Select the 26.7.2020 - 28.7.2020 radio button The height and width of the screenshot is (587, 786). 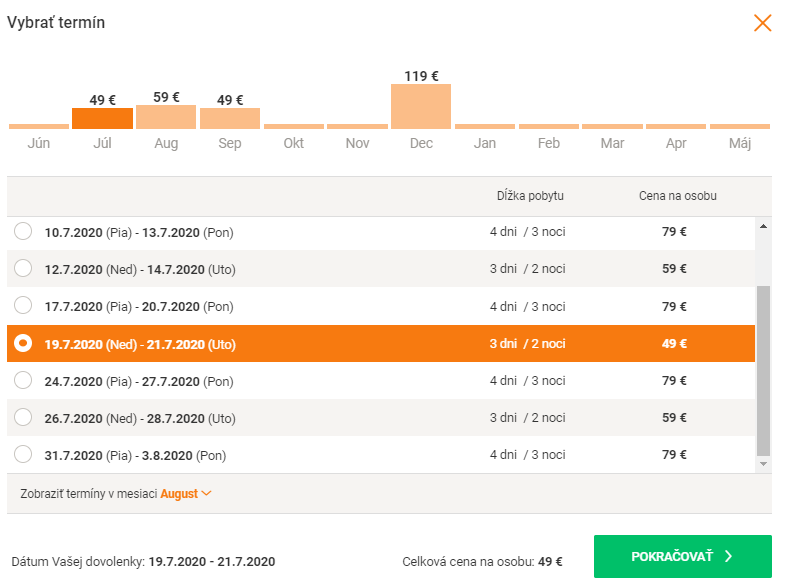point(23,418)
